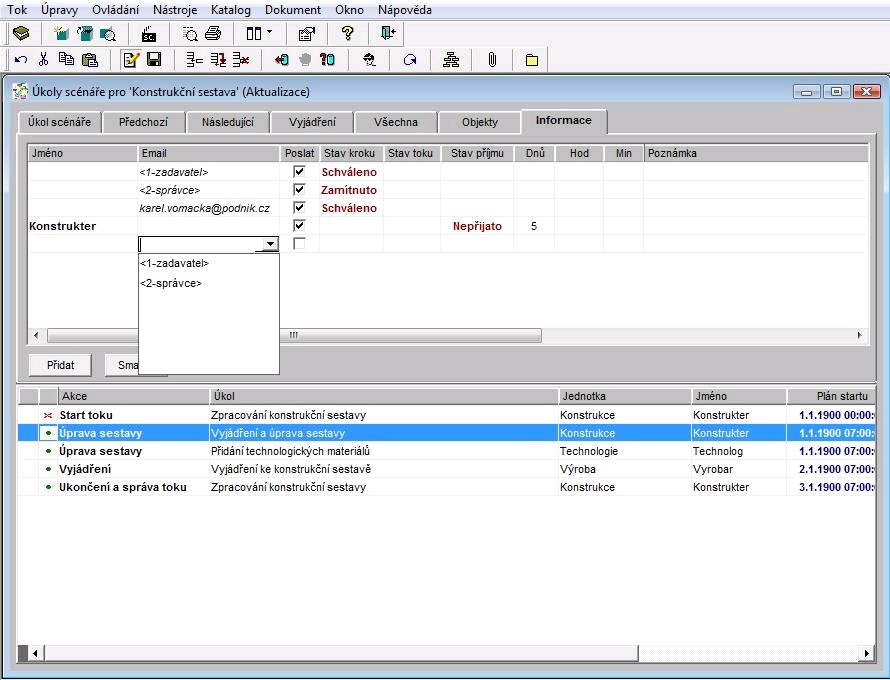
Task: Open the catalog book icon in toolbar
Action: point(21,33)
